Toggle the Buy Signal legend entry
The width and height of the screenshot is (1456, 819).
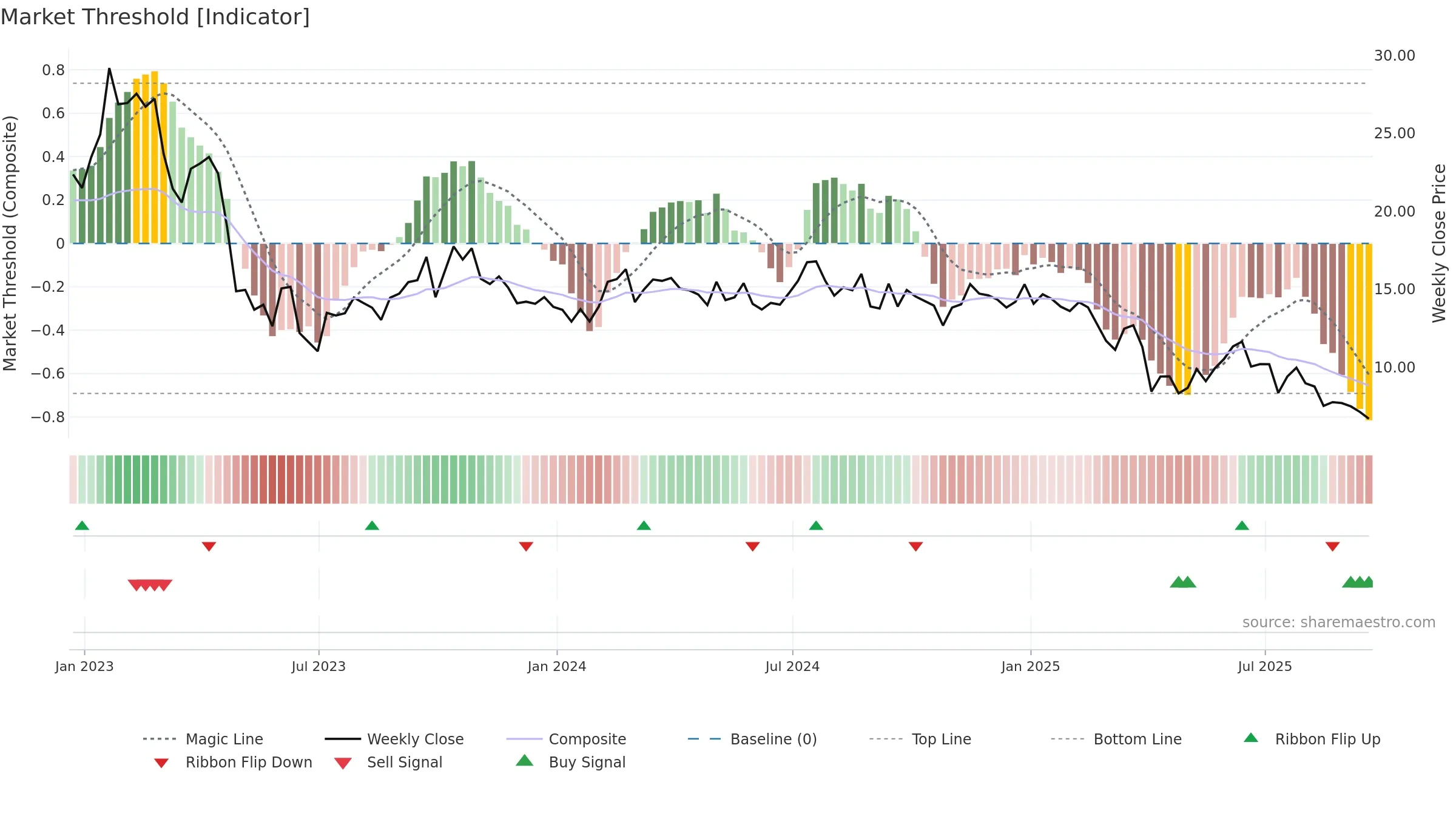pos(570,762)
